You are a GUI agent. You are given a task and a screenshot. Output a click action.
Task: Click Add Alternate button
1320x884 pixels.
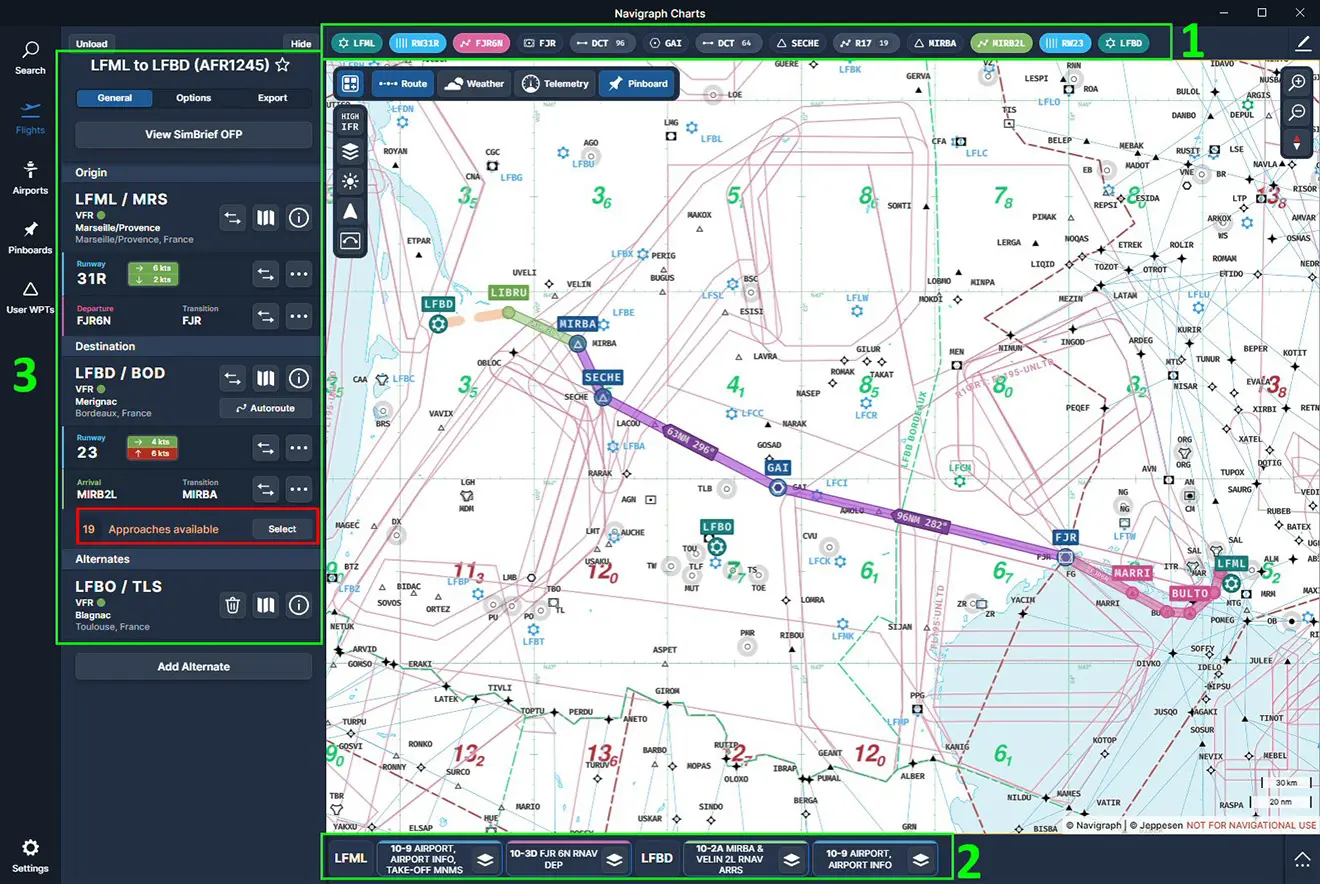tap(194, 666)
